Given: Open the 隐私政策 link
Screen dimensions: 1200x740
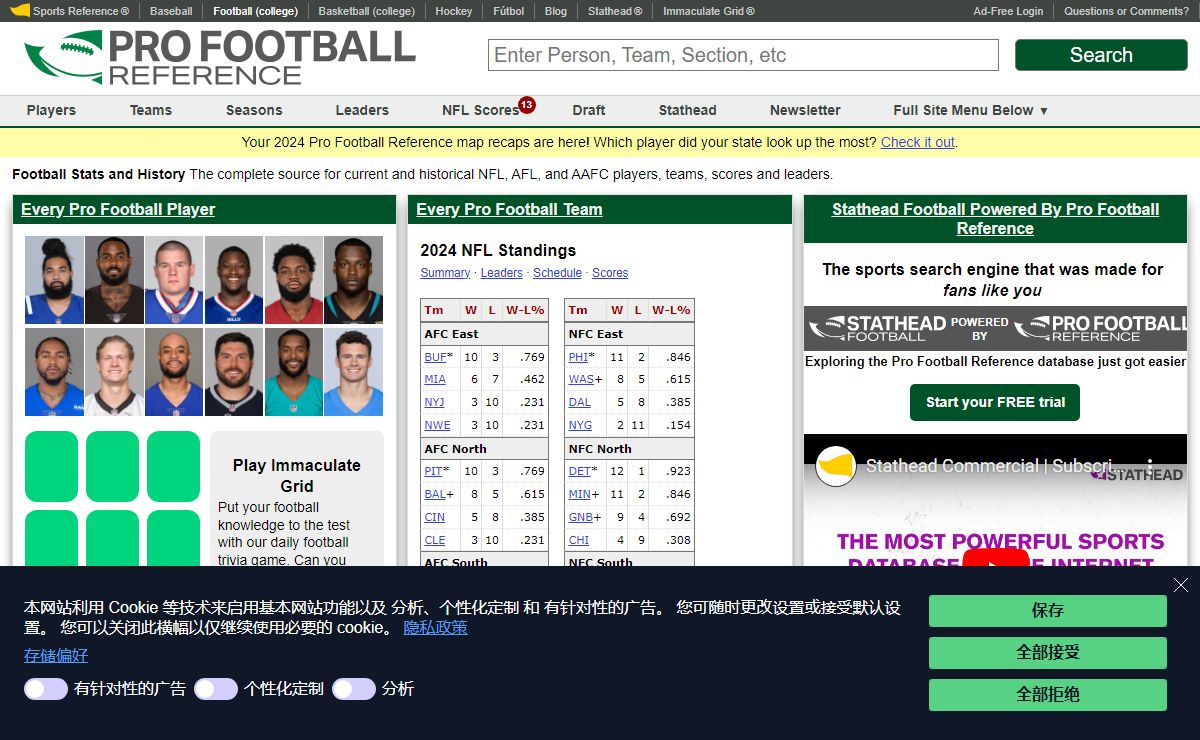Looking at the screenshot, I should point(435,627).
